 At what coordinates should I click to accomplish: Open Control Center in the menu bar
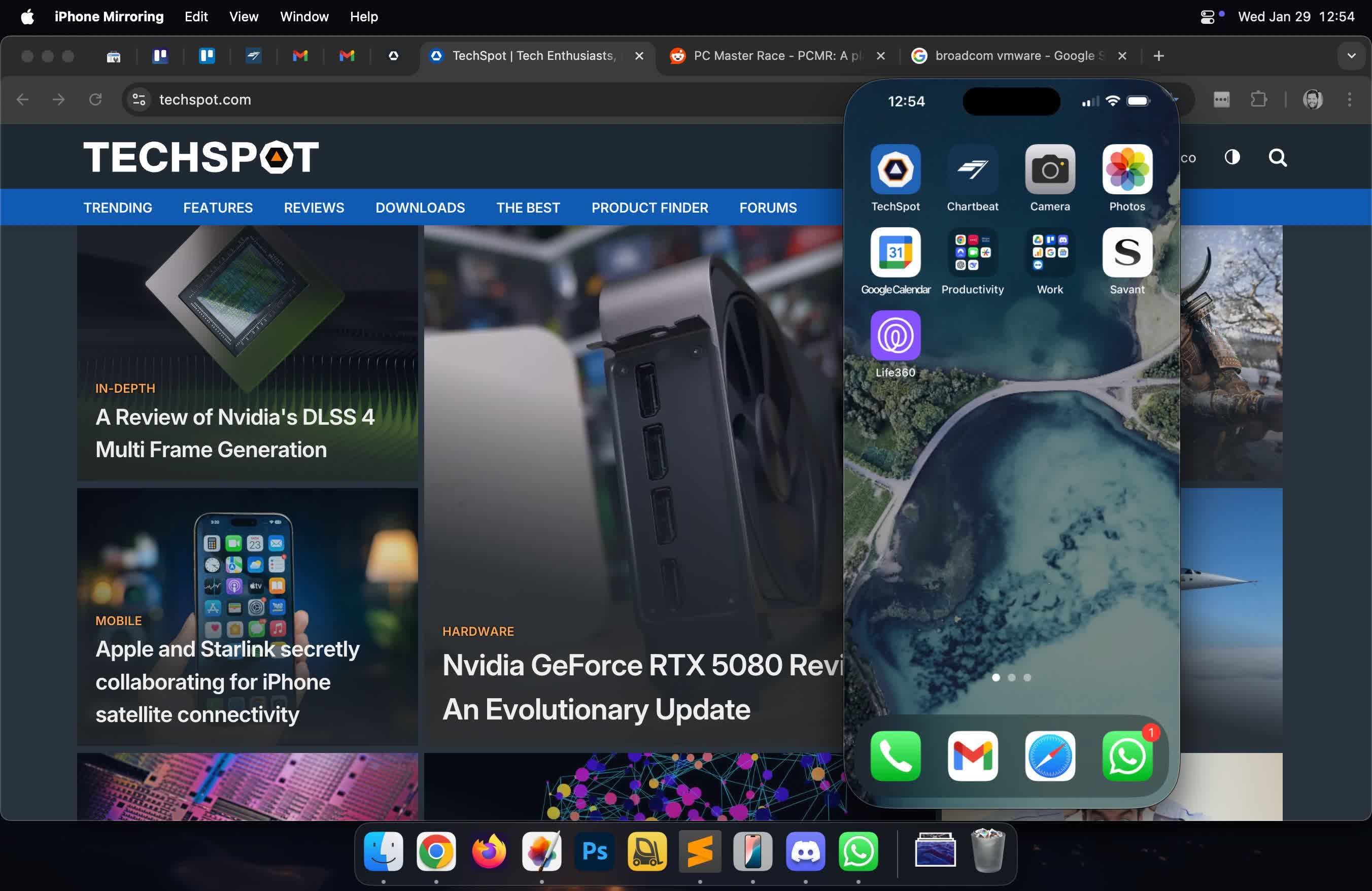tap(1207, 17)
